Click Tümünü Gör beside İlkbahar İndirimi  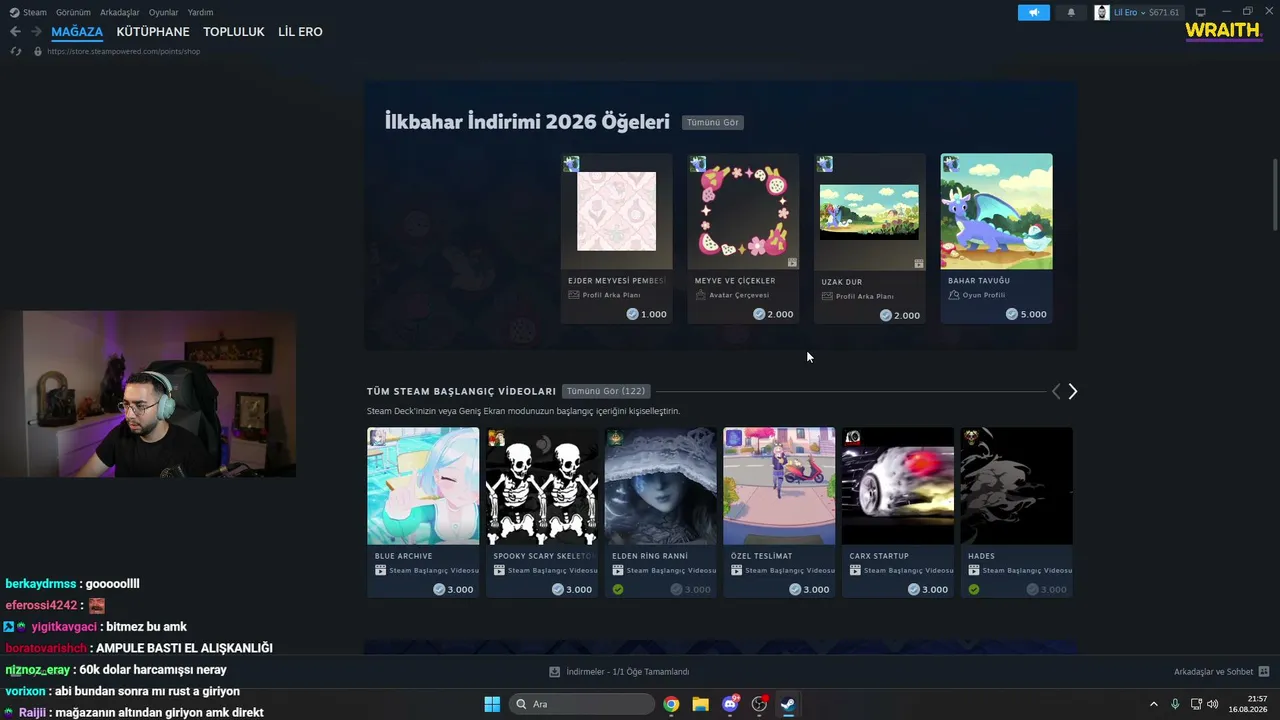[713, 122]
